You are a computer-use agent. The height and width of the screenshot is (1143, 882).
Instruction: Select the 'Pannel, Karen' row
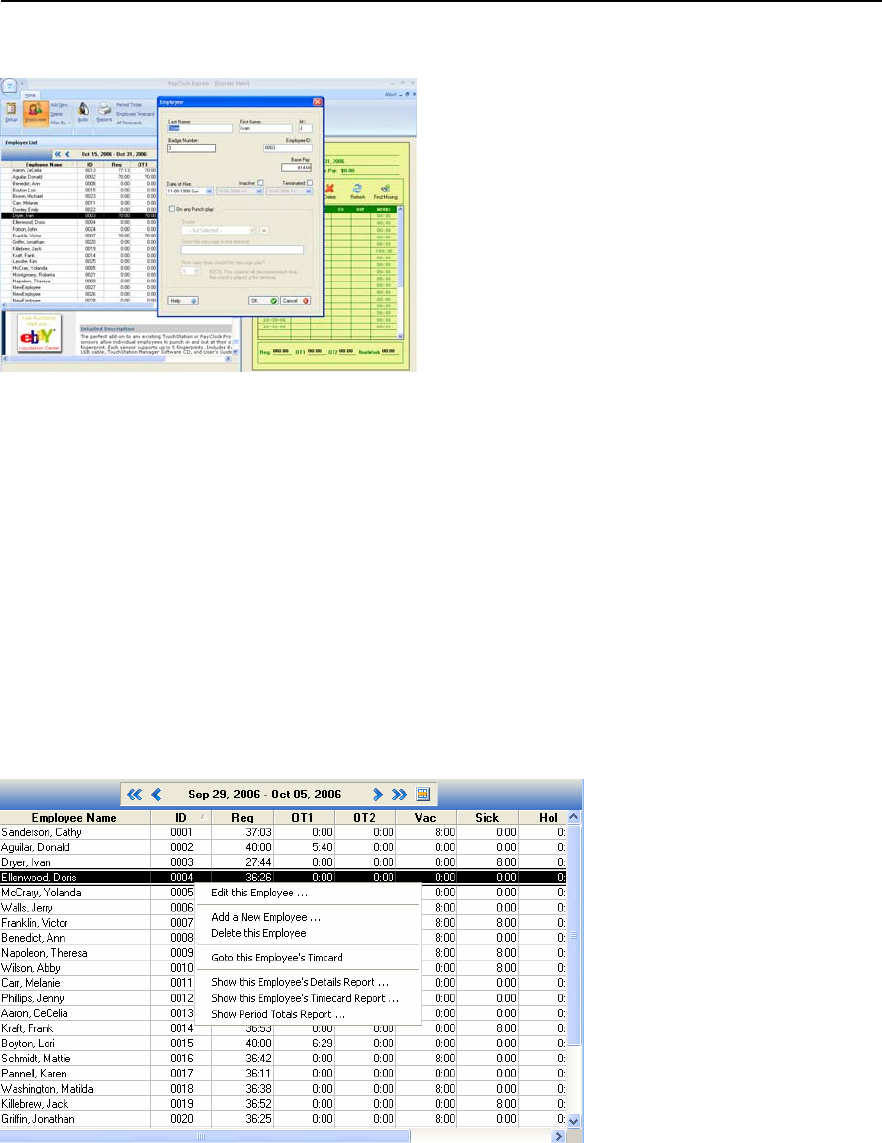click(283, 1074)
